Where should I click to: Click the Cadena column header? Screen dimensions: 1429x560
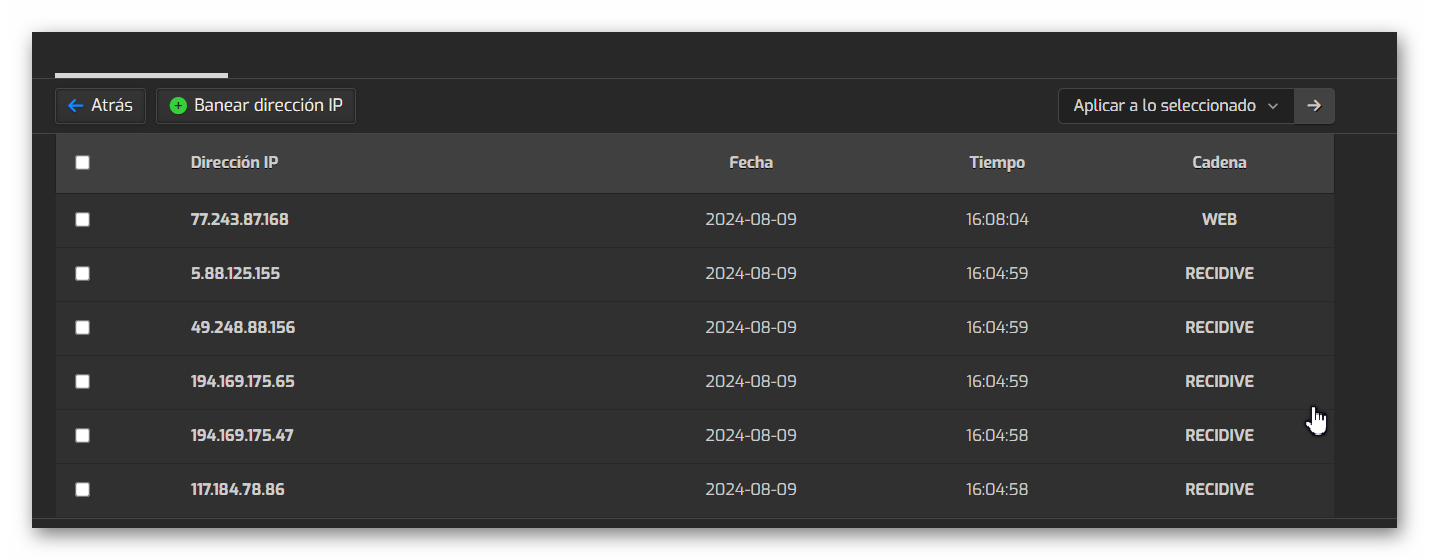point(1219,162)
